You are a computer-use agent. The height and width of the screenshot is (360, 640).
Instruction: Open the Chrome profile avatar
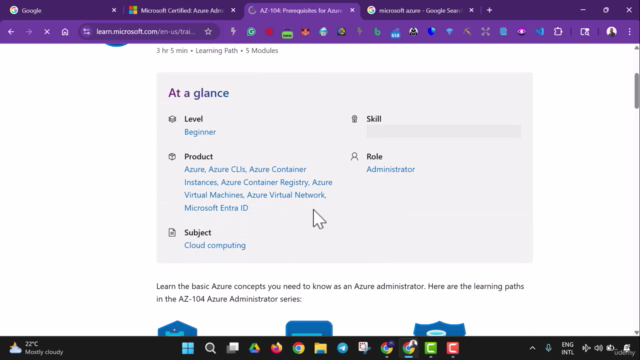pos(611,31)
